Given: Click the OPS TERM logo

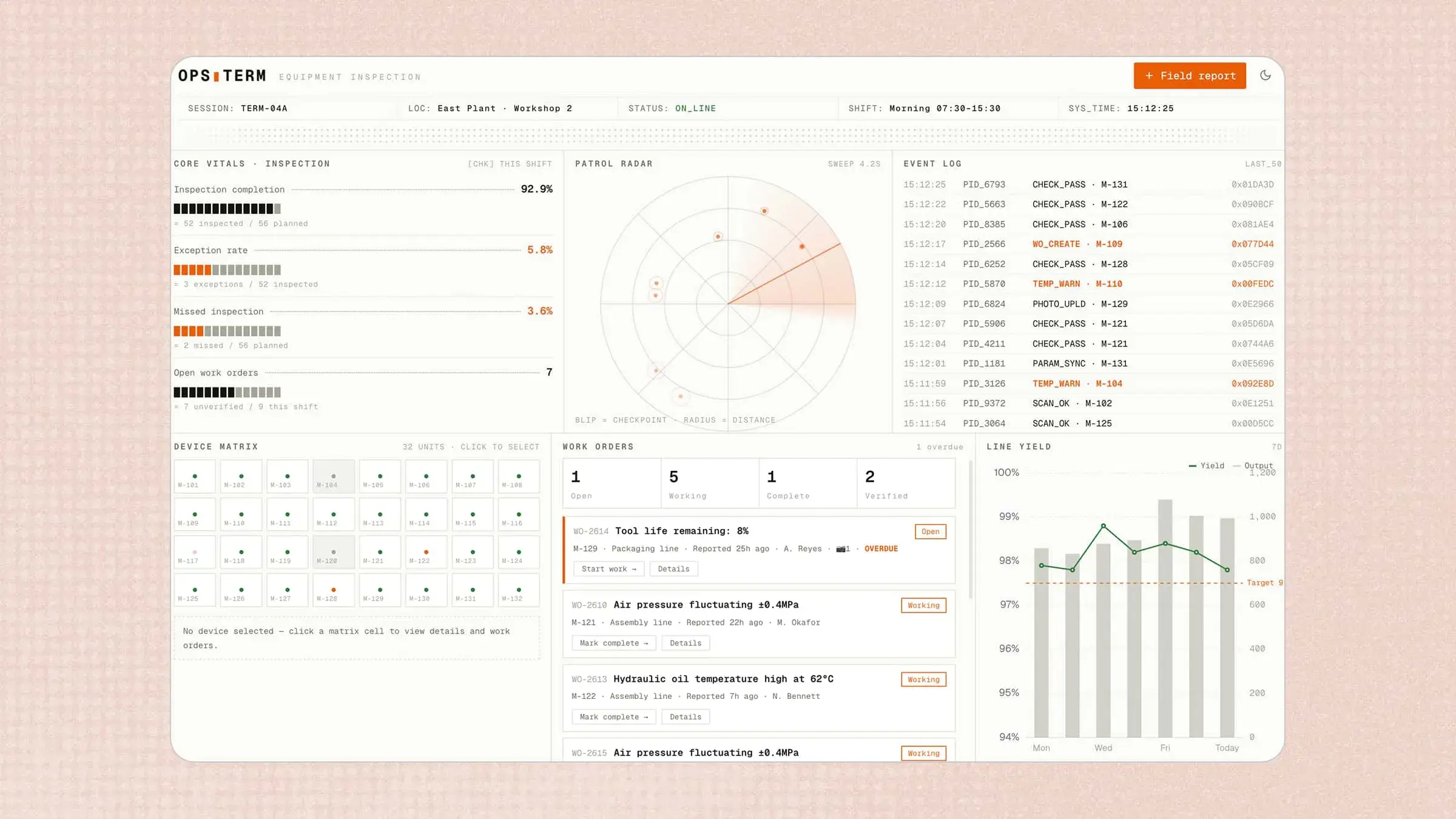Looking at the screenshot, I should (x=222, y=76).
